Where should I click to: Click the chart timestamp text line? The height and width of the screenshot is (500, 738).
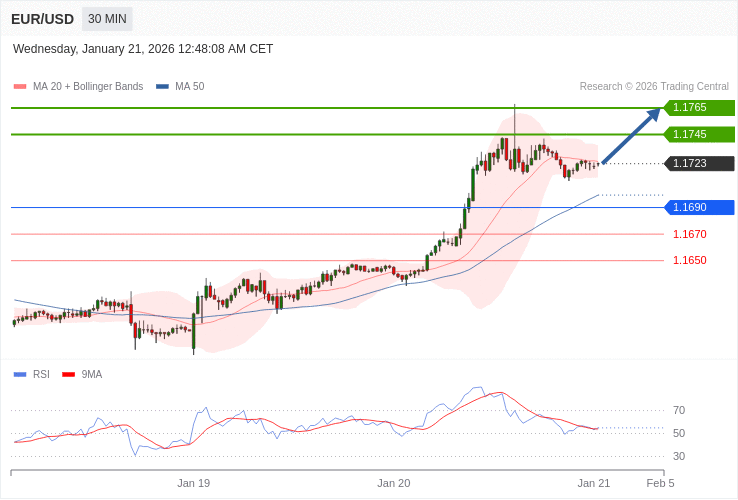click(143, 49)
